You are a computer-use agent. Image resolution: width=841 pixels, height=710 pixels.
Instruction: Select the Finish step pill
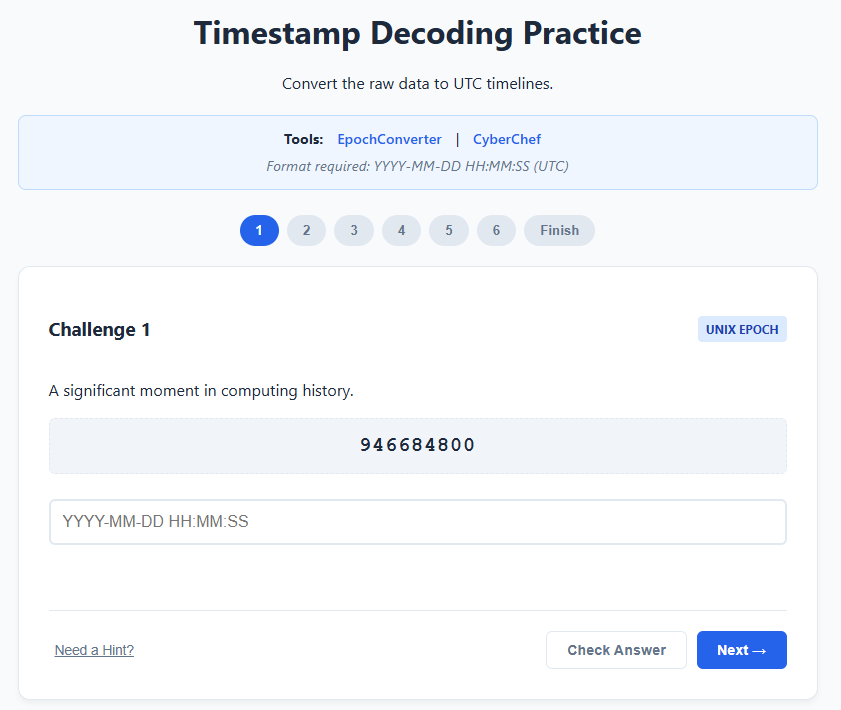click(559, 231)
